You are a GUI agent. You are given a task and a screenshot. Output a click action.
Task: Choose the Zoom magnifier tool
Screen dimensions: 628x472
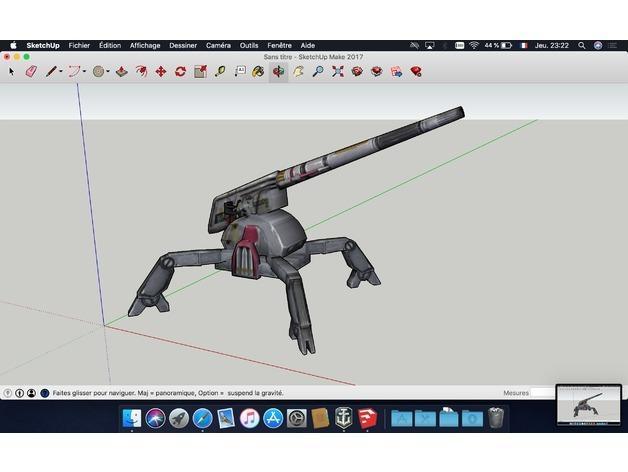click(318, 72)
